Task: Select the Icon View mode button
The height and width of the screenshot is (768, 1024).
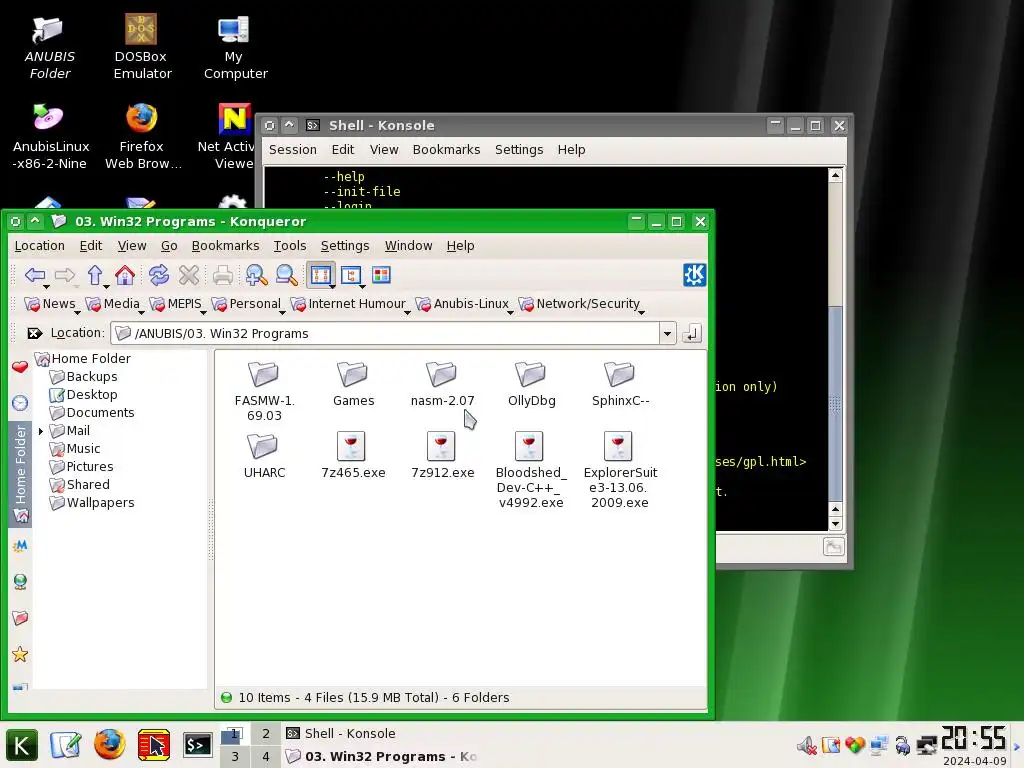Action: (321, 276)
